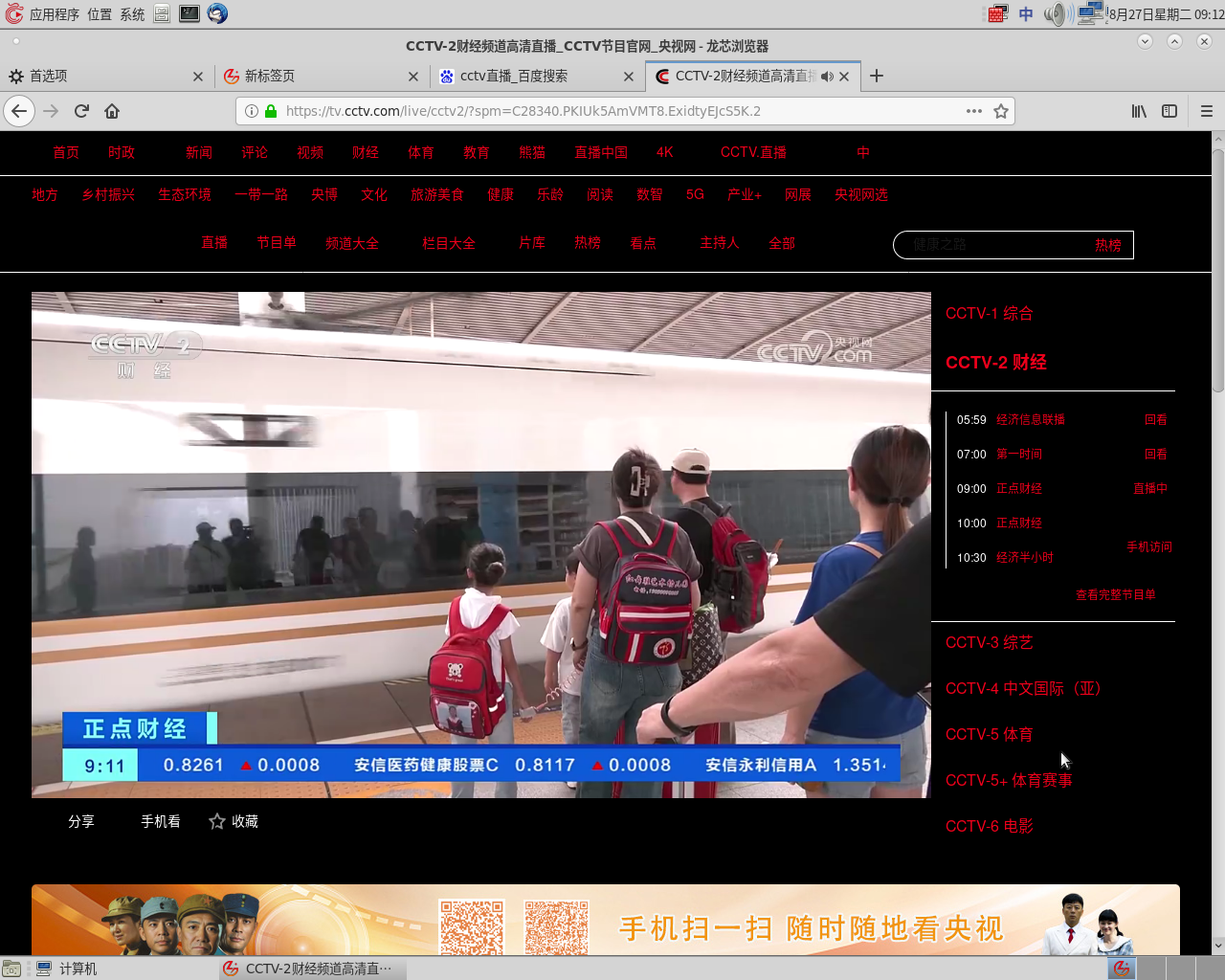
Task: Launch browser globe icon in top panel
Action: click(x=217, y=13)
